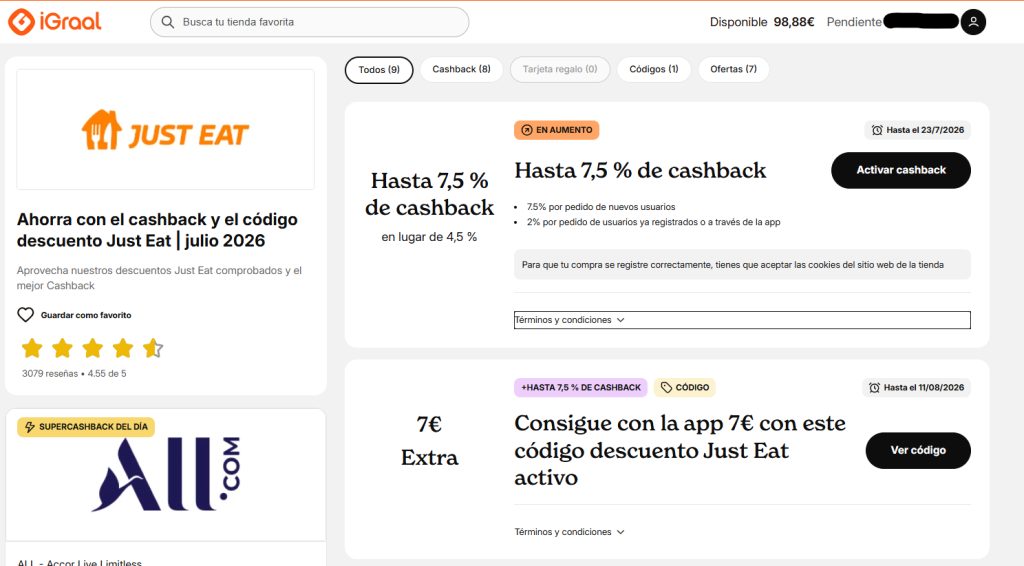This screenshot has height=566, width=1024.
Task: Click the 'SUPERCASHBACK DEL DÍA' badge
Action: click(86, 427)
